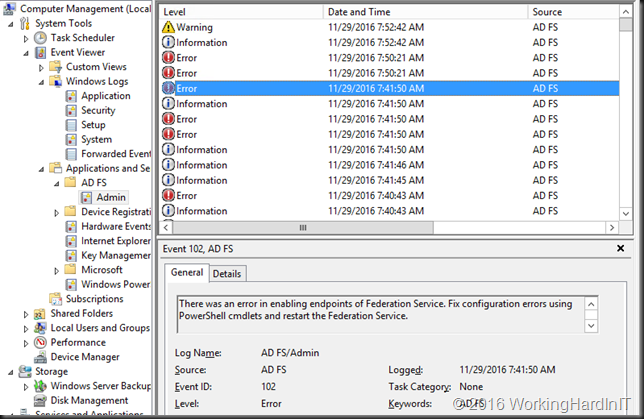The image size is (644, 419).
Task: Sort by the Source column header
Action: coord(573,12)
